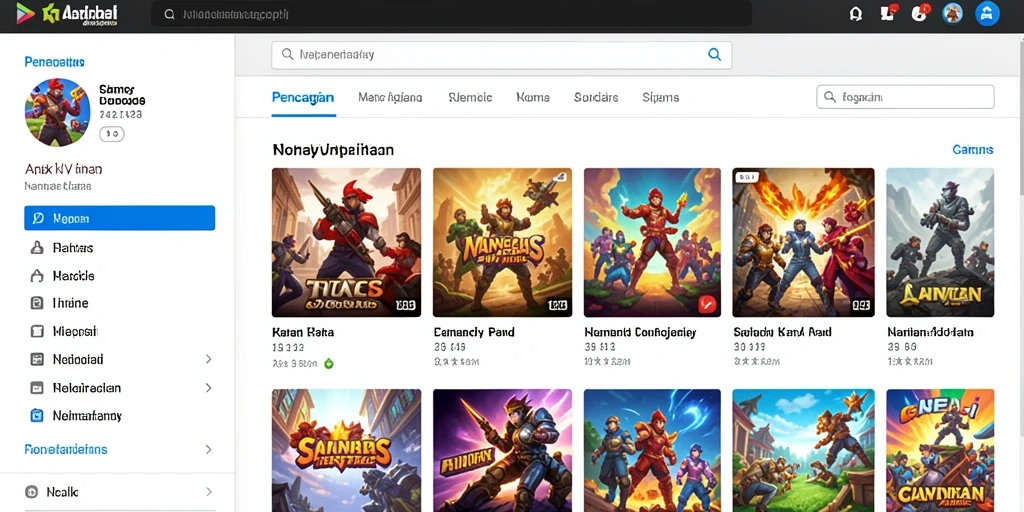Open the purple armored warrior game thumbnail
1024x512 pixels.
[x=502, y=451]
